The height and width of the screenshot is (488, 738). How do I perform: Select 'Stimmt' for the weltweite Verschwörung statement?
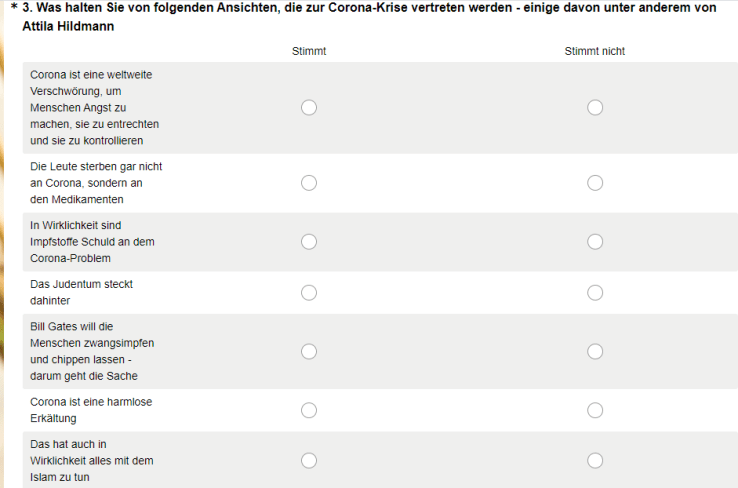309,107
